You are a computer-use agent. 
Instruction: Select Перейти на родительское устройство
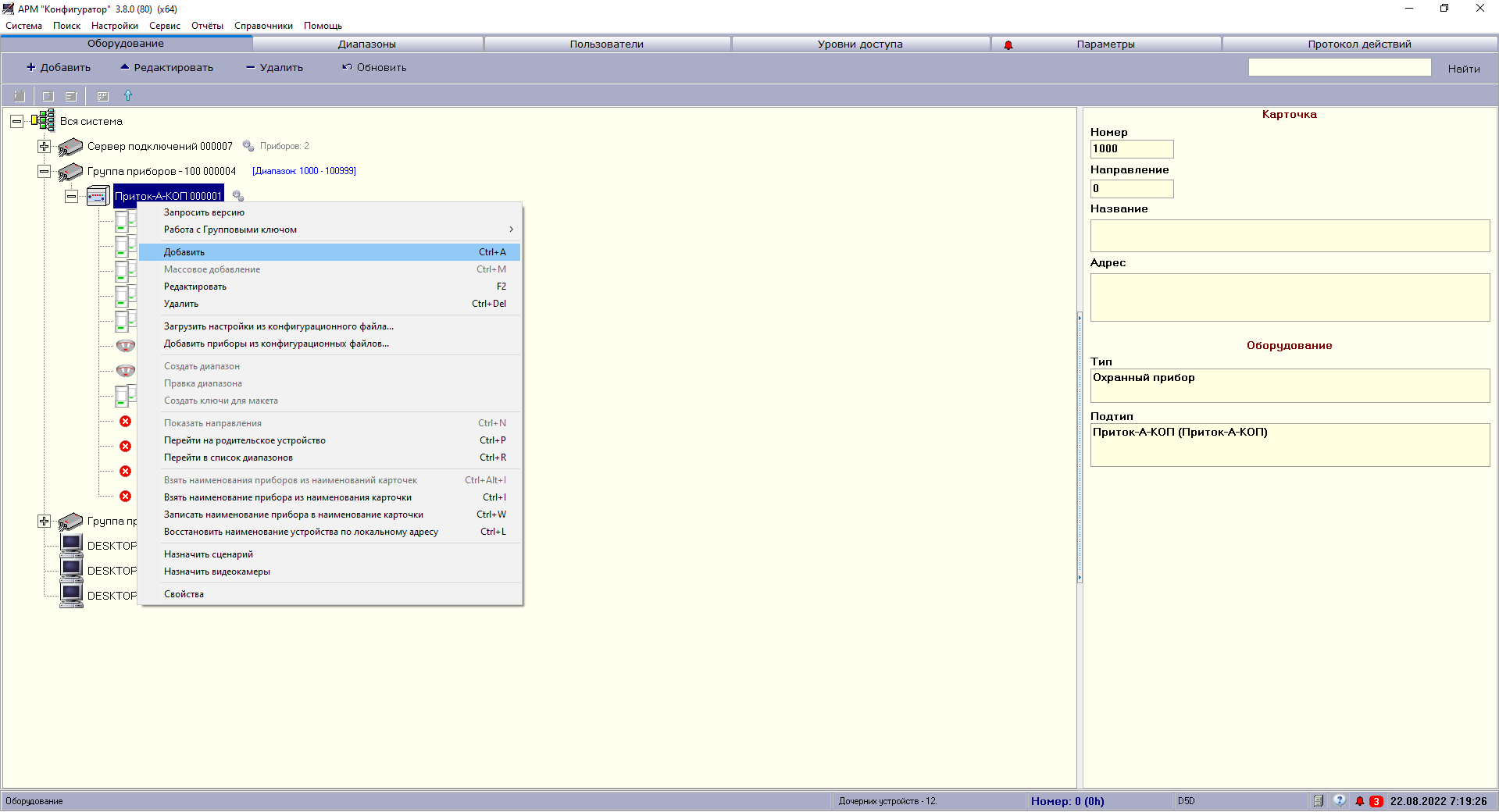coord(330,440)
